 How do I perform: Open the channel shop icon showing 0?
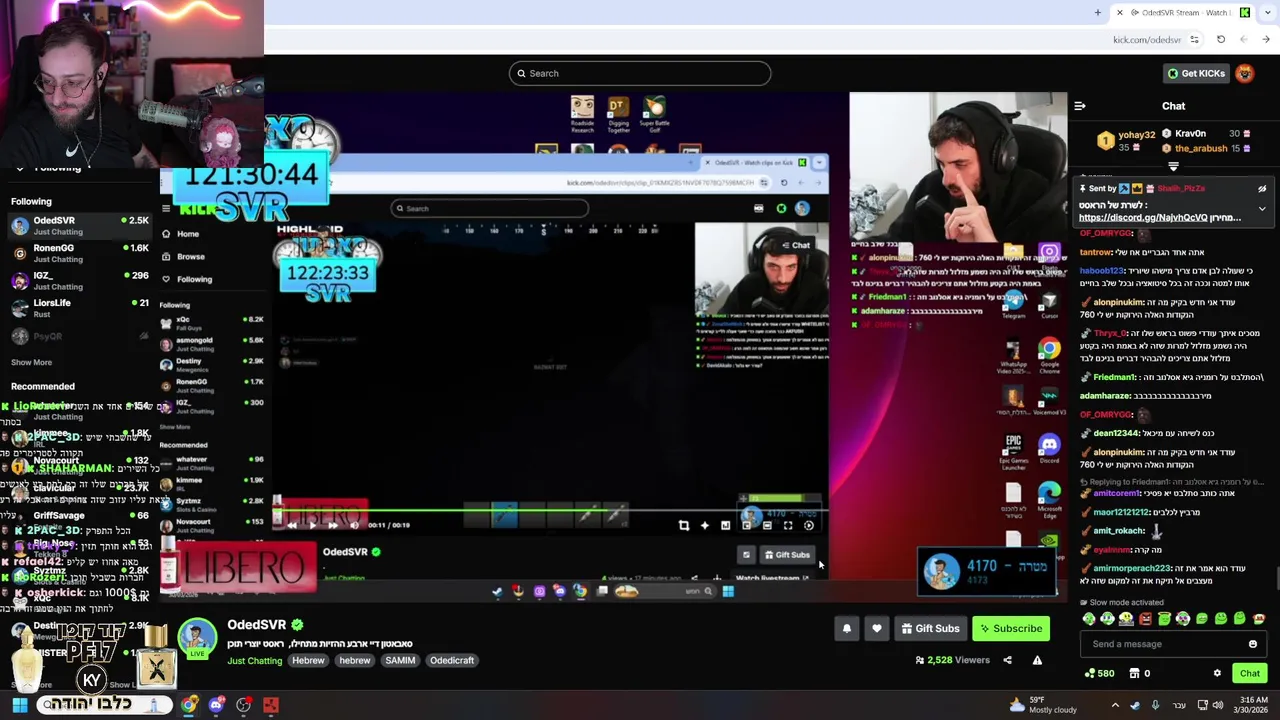[1138, 673]
